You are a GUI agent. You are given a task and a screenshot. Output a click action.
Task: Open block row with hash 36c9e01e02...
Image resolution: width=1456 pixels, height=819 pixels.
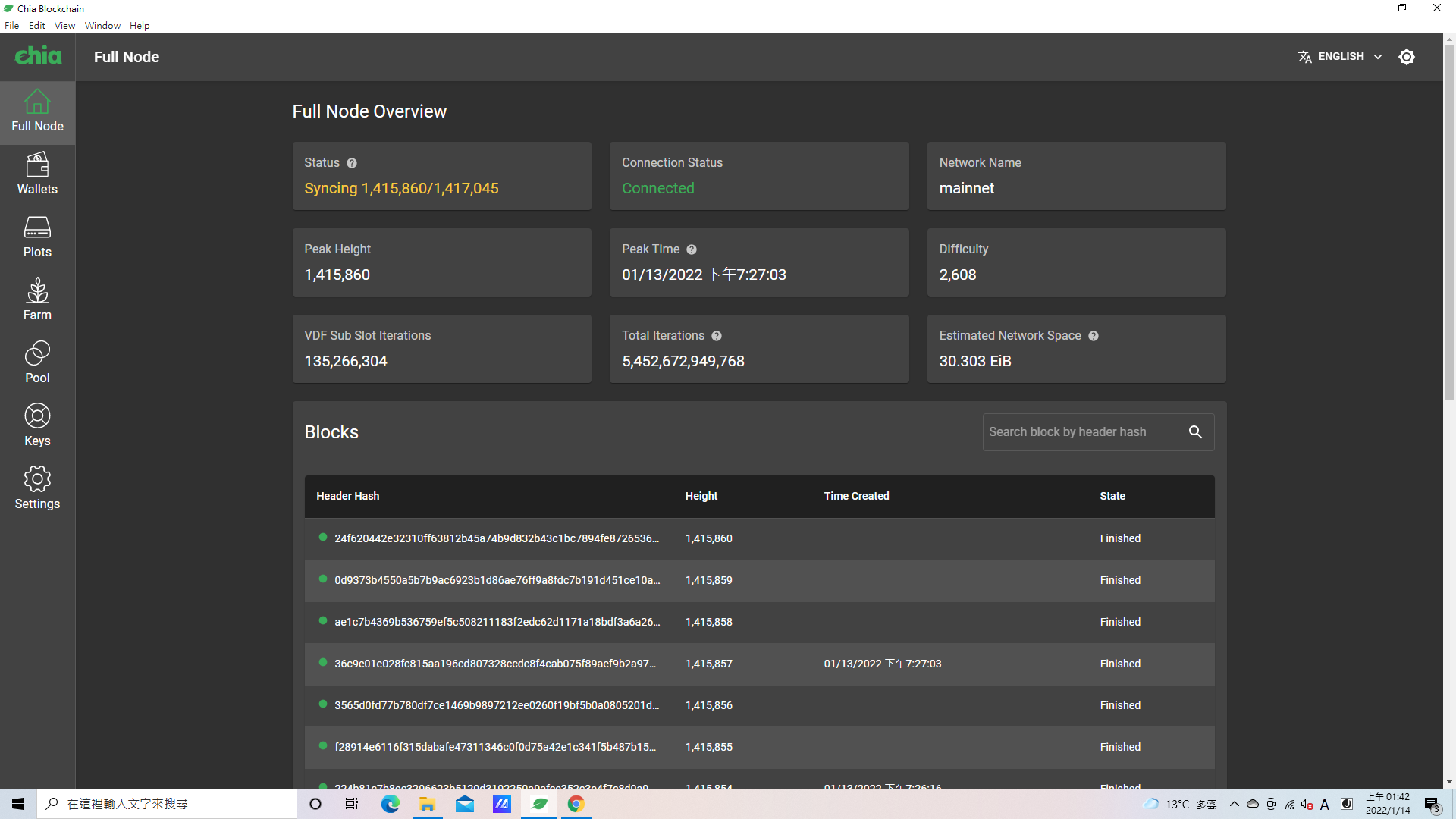tap(759, 664)
